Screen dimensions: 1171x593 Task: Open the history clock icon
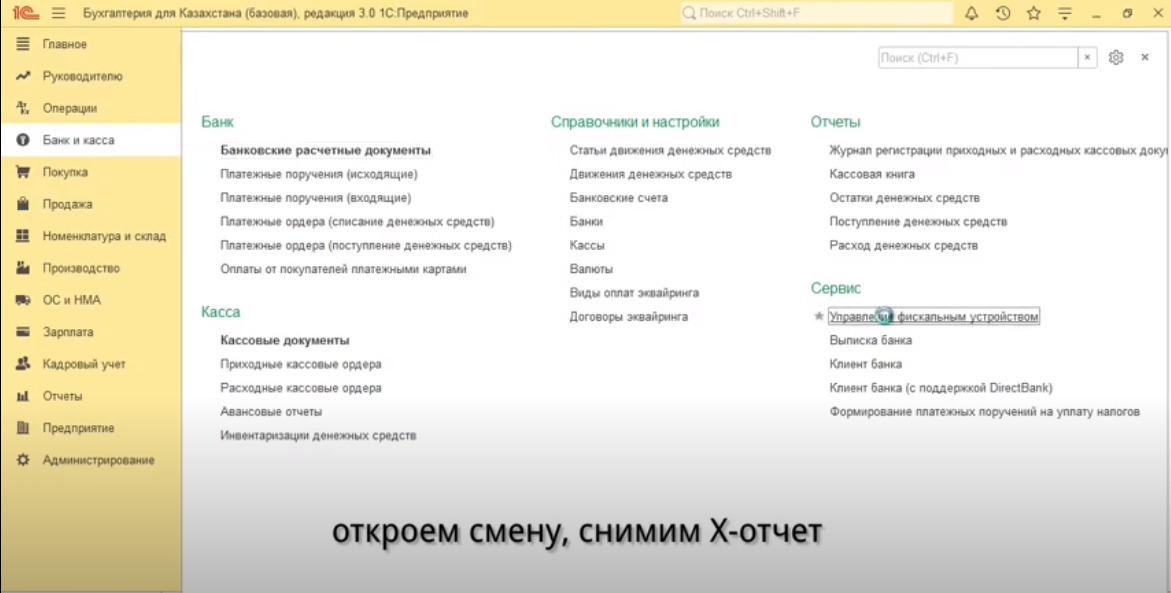coord(1003,13)
